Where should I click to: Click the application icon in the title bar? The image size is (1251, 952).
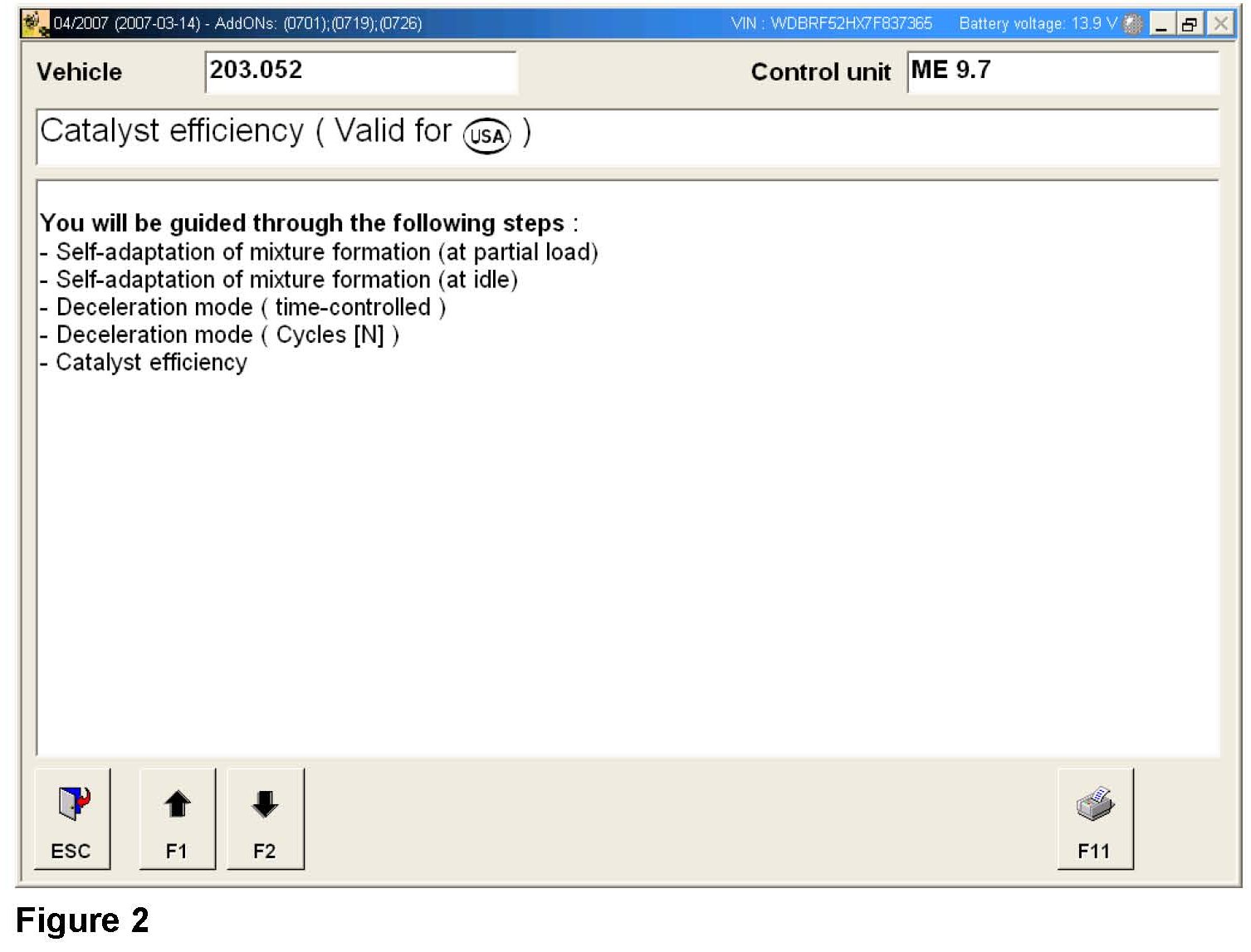coord(35,24)
